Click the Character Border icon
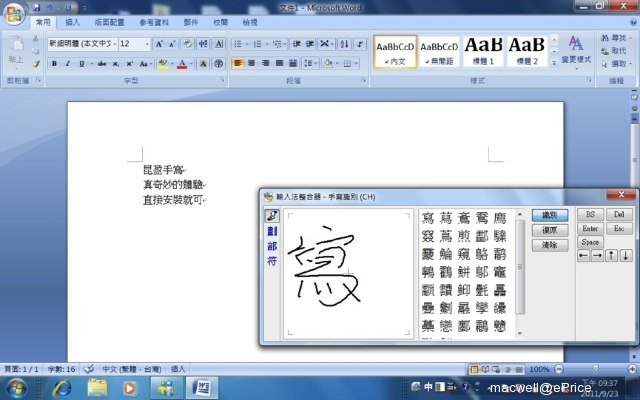 tap(219, 44)
